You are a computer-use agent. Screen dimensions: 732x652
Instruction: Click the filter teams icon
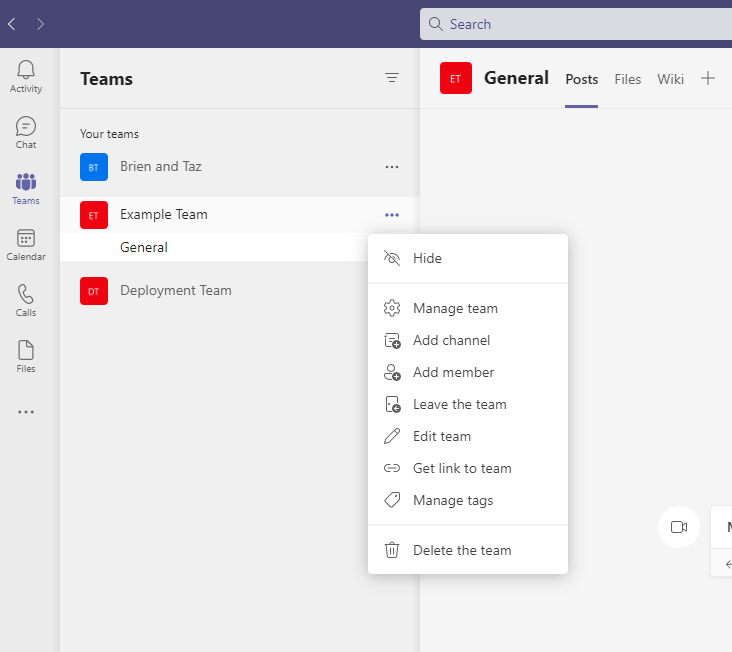(x=392, y=77)
